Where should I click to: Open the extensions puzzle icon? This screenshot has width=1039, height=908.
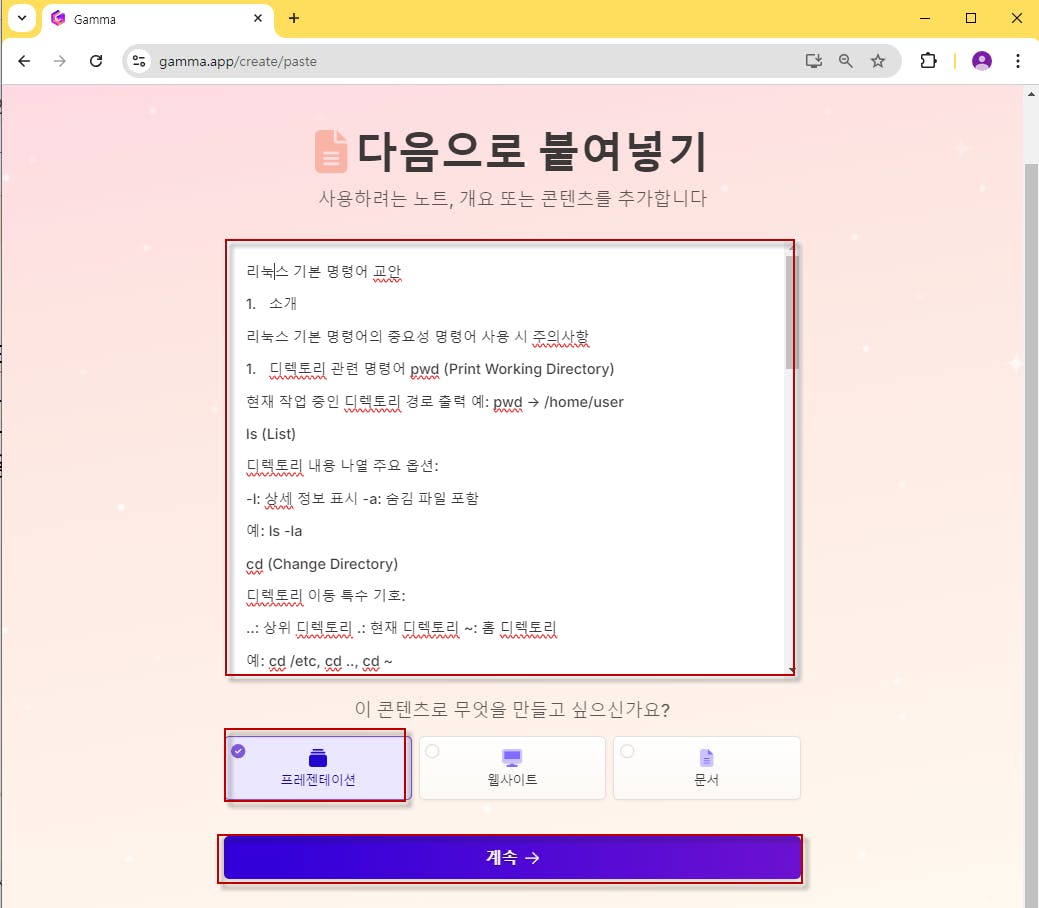[x=928, y=61]
